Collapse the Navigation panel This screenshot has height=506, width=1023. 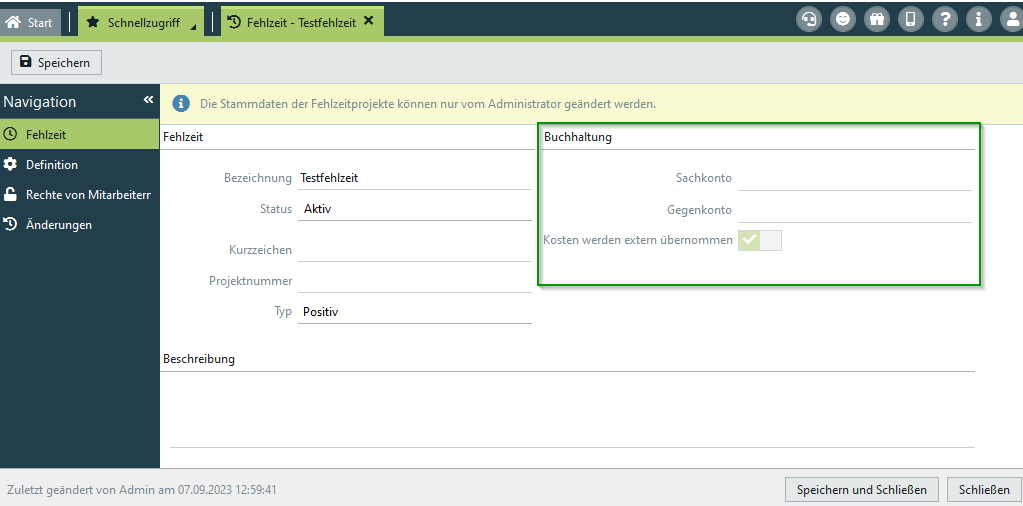tap(148, 100)
